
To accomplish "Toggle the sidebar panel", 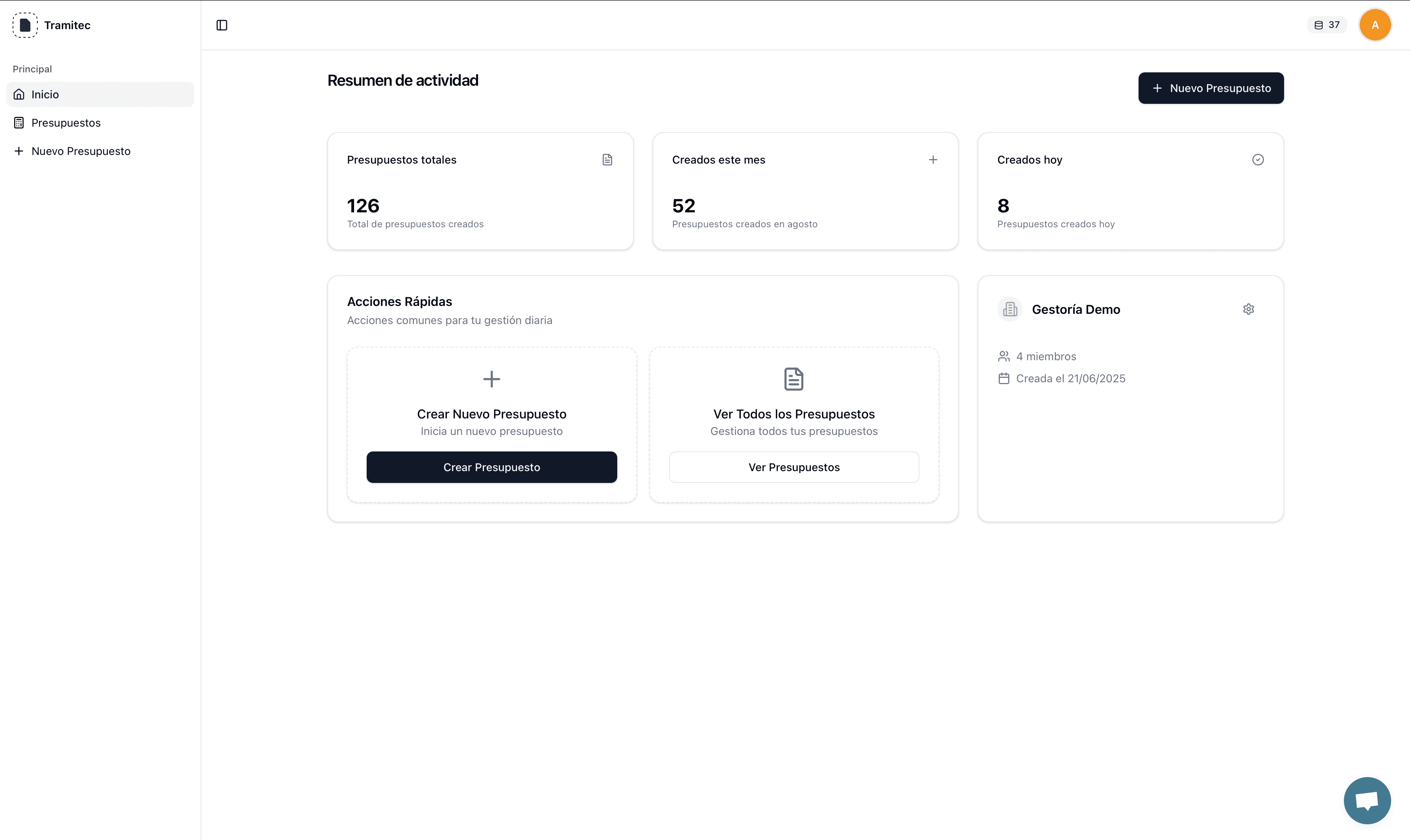I will [x=222, y=25].
